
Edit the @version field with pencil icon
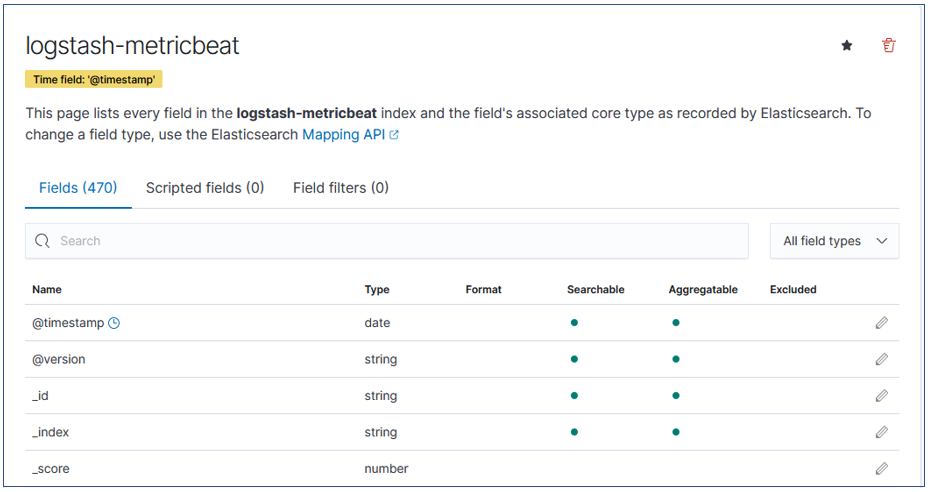pos(882,359)
